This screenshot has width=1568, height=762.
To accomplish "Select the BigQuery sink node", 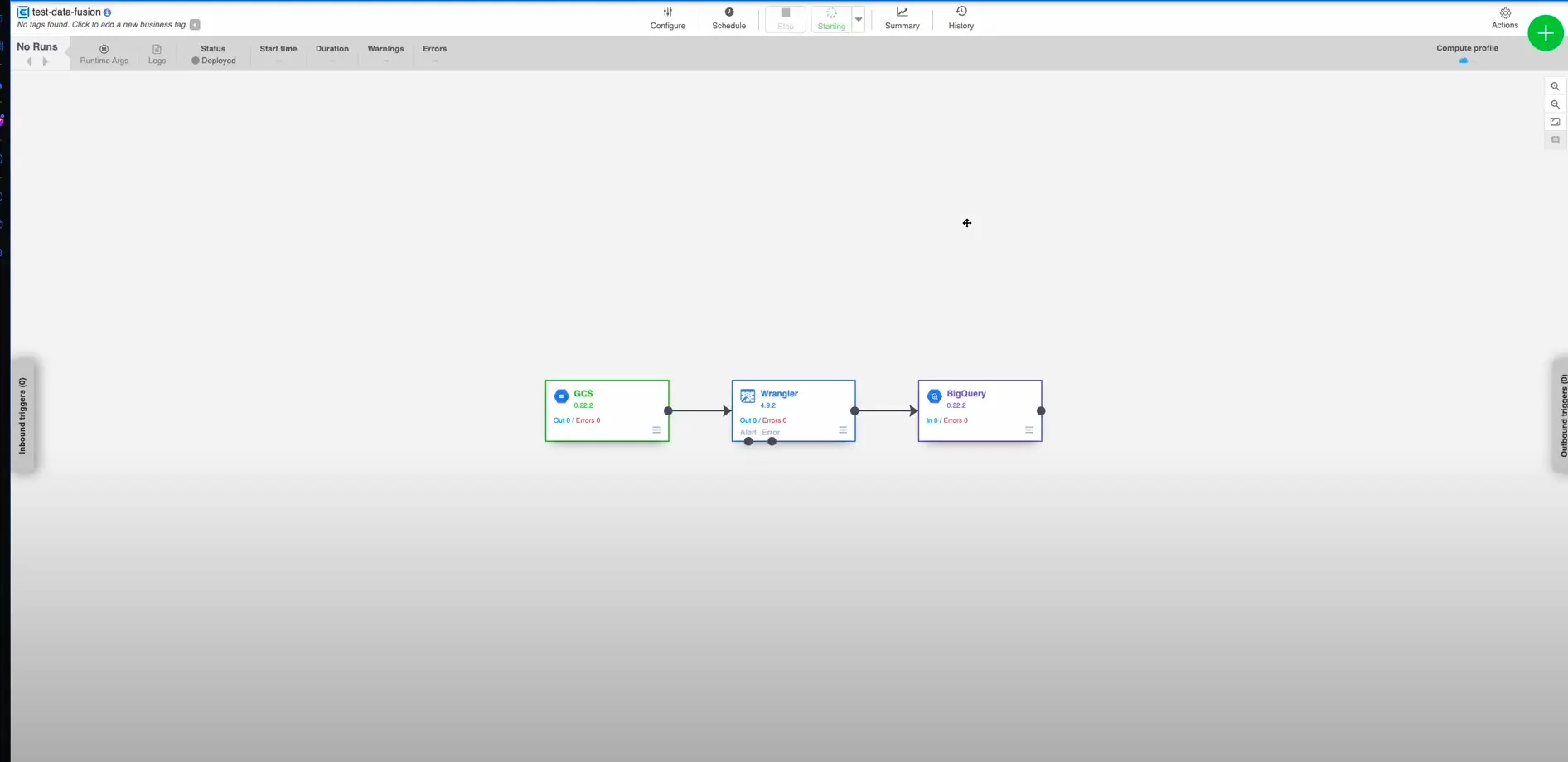I will (x=980, y=410).
